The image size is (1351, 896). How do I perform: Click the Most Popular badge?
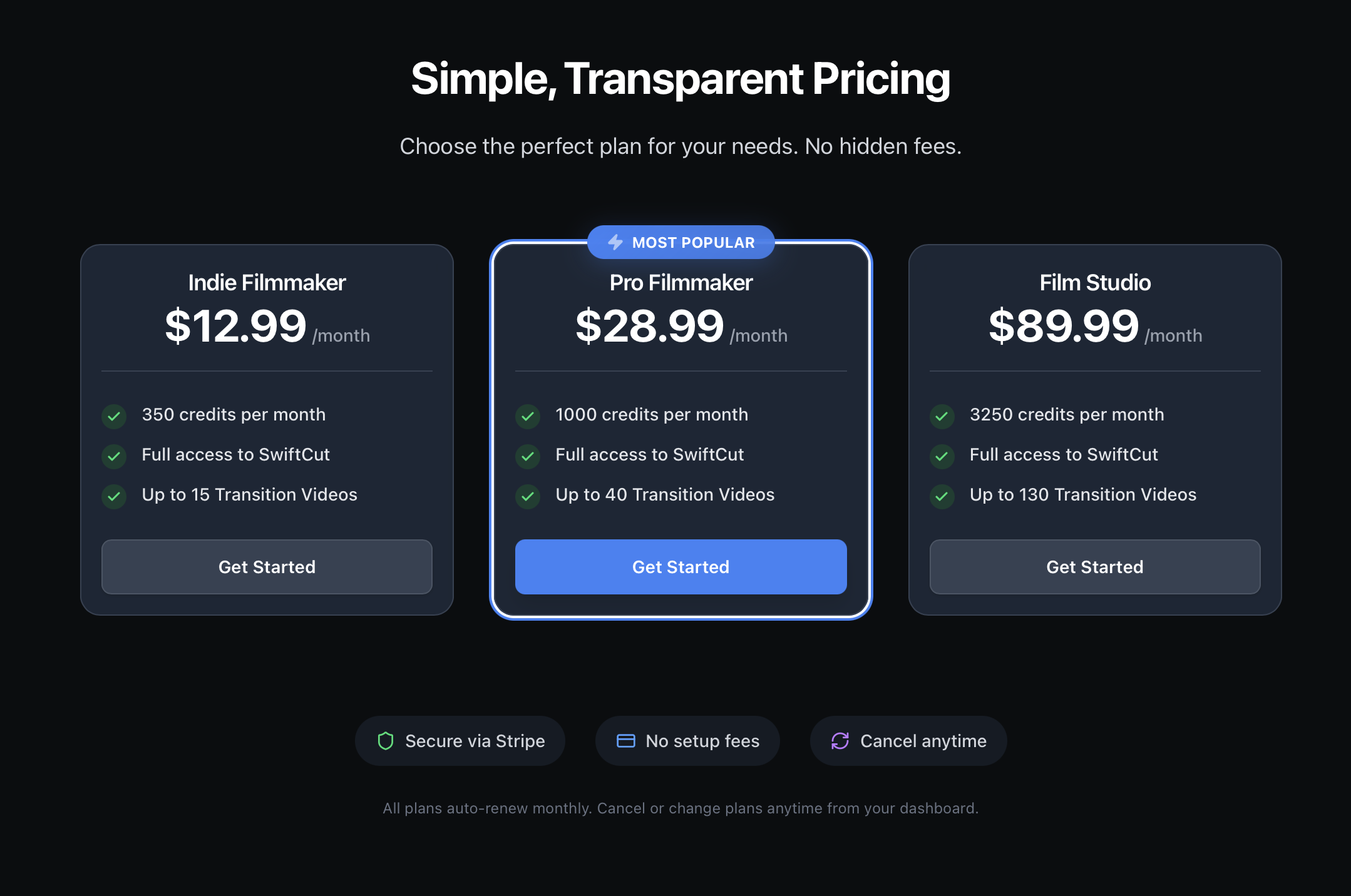click(x=681, y=242)
